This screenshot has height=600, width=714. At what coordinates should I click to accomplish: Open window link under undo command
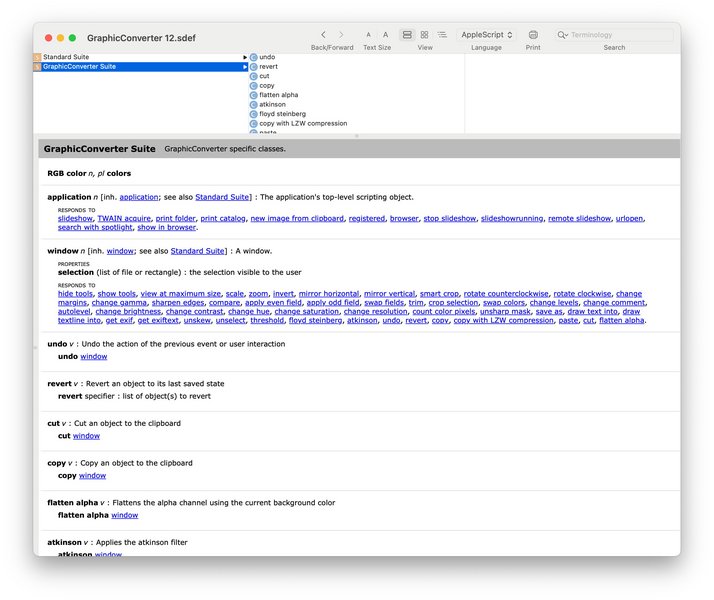[x=94, y=356]
